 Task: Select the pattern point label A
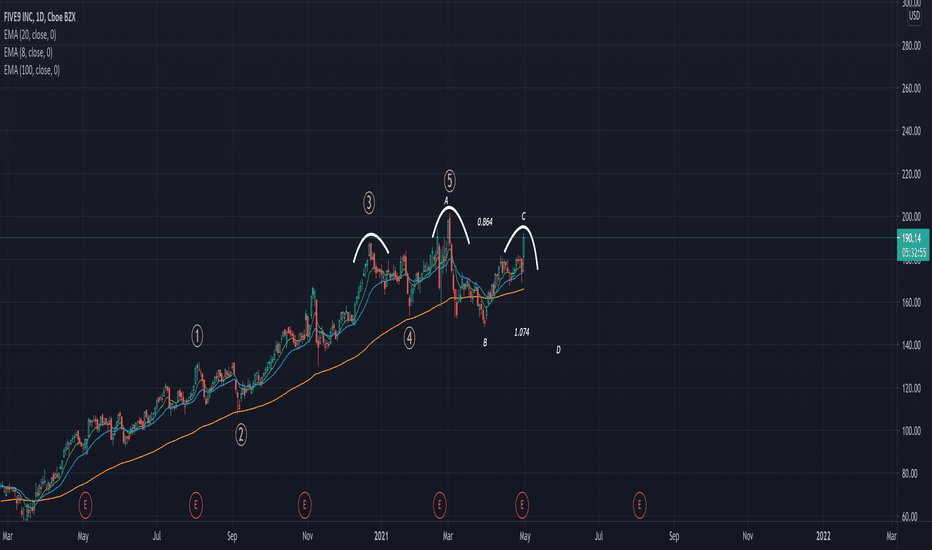click(x=446, y=201)
